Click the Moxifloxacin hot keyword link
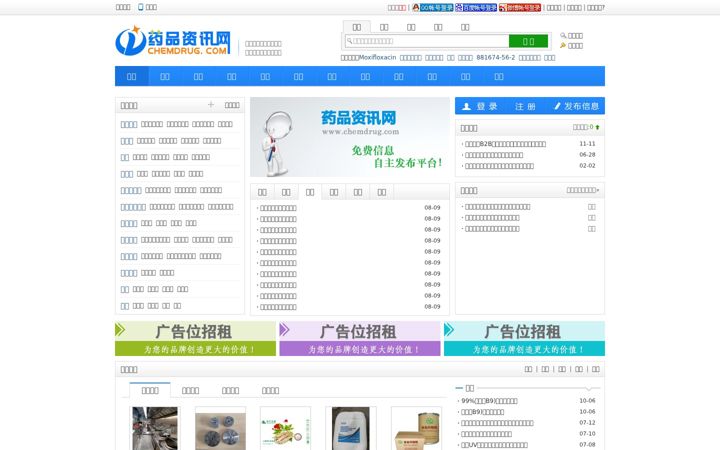This screenshot has width=720, height=450. (x=377, y=57)
